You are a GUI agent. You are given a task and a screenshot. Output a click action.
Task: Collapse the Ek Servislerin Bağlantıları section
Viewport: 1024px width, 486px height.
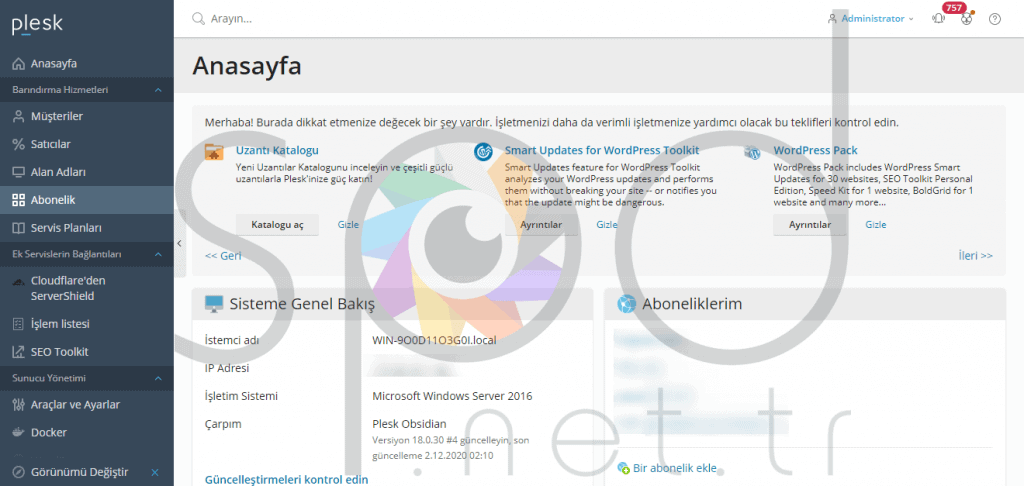158,254
